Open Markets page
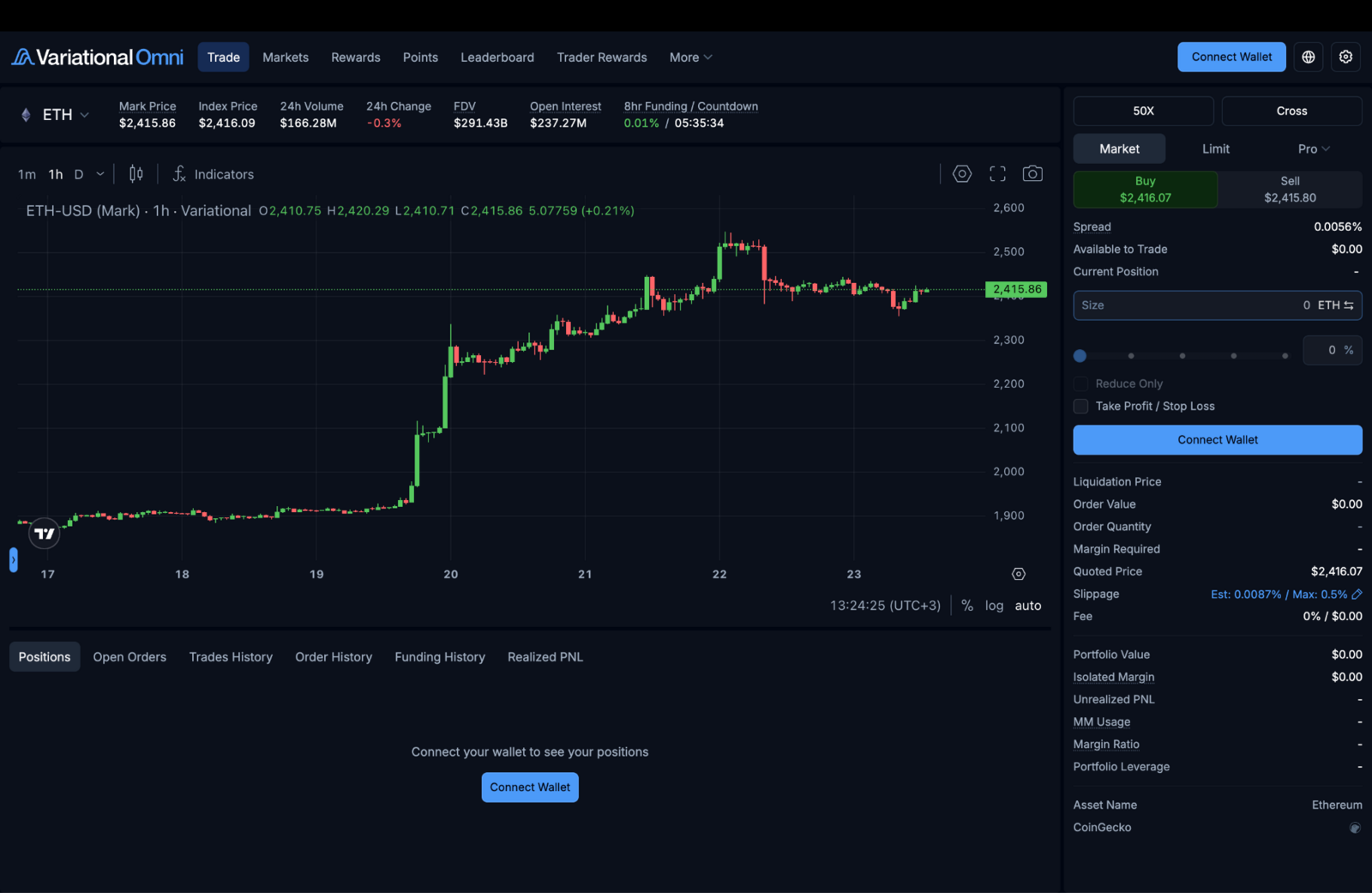Screen dimensions: 1372x893 (286, 57)
